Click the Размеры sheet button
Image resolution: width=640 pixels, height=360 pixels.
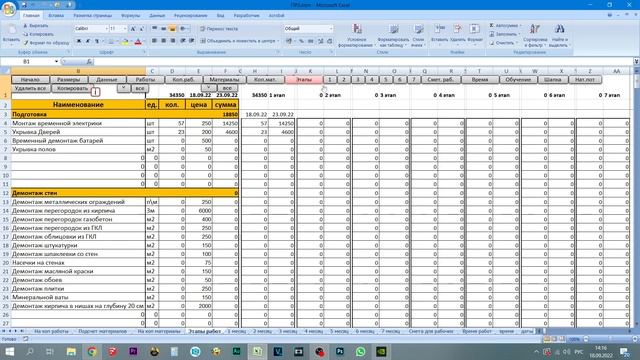[x=68, y=80]
